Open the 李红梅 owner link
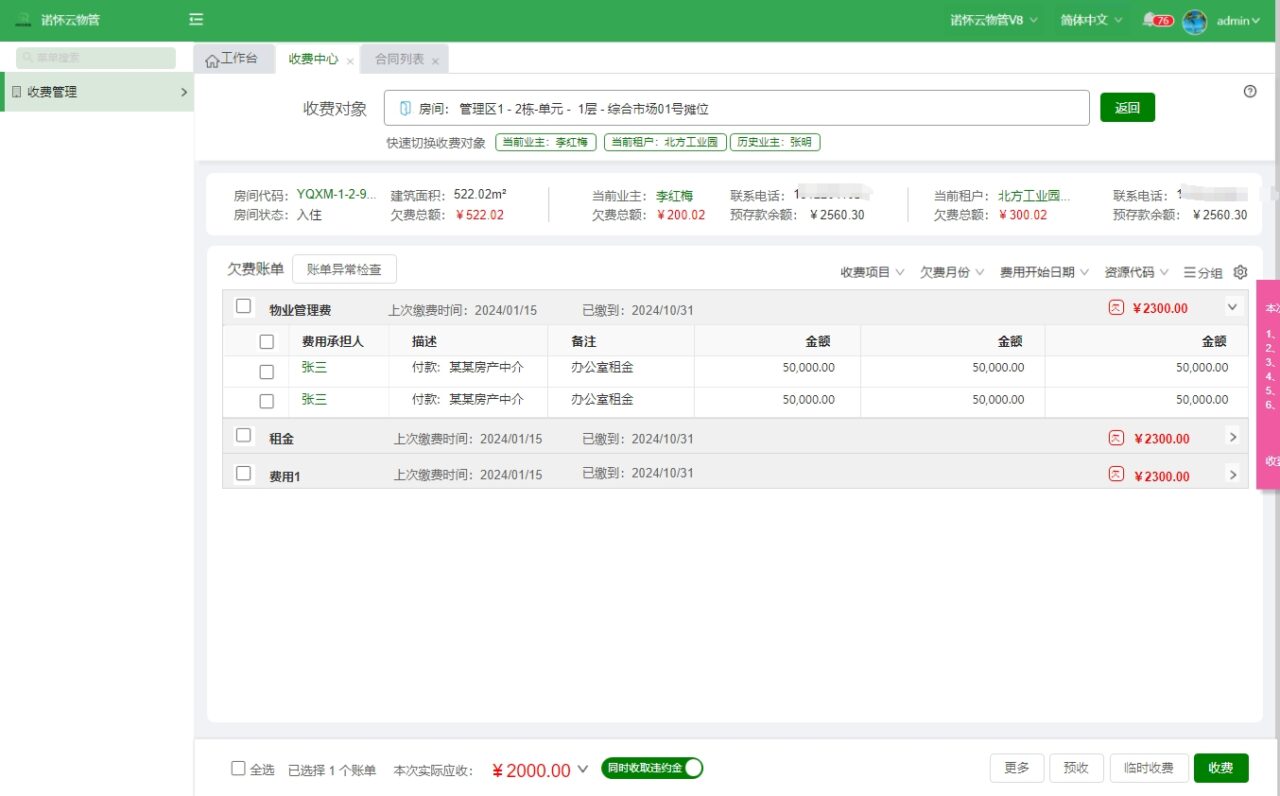 pos(674,196)
